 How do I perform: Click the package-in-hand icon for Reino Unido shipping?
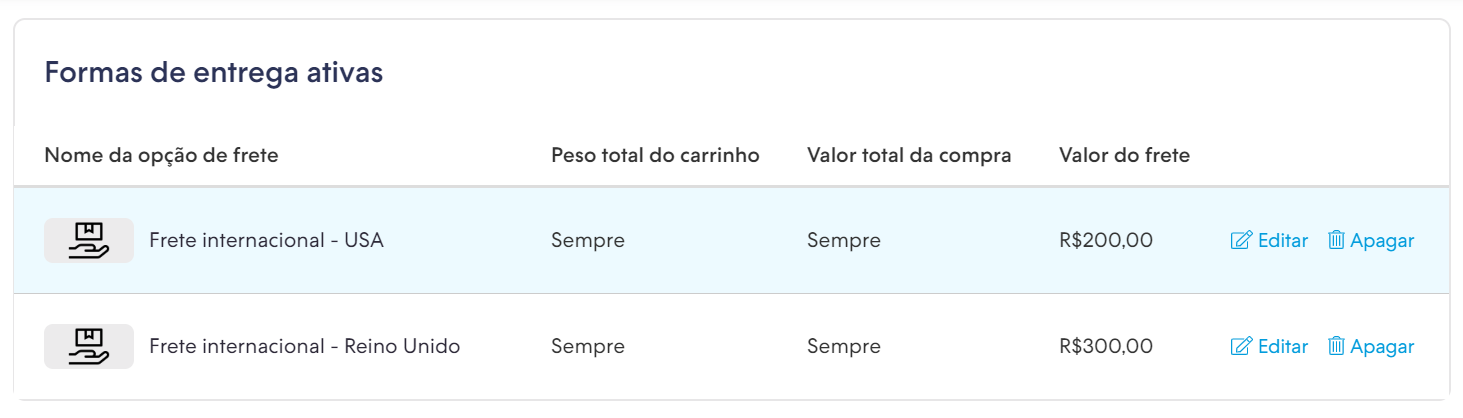89,347
